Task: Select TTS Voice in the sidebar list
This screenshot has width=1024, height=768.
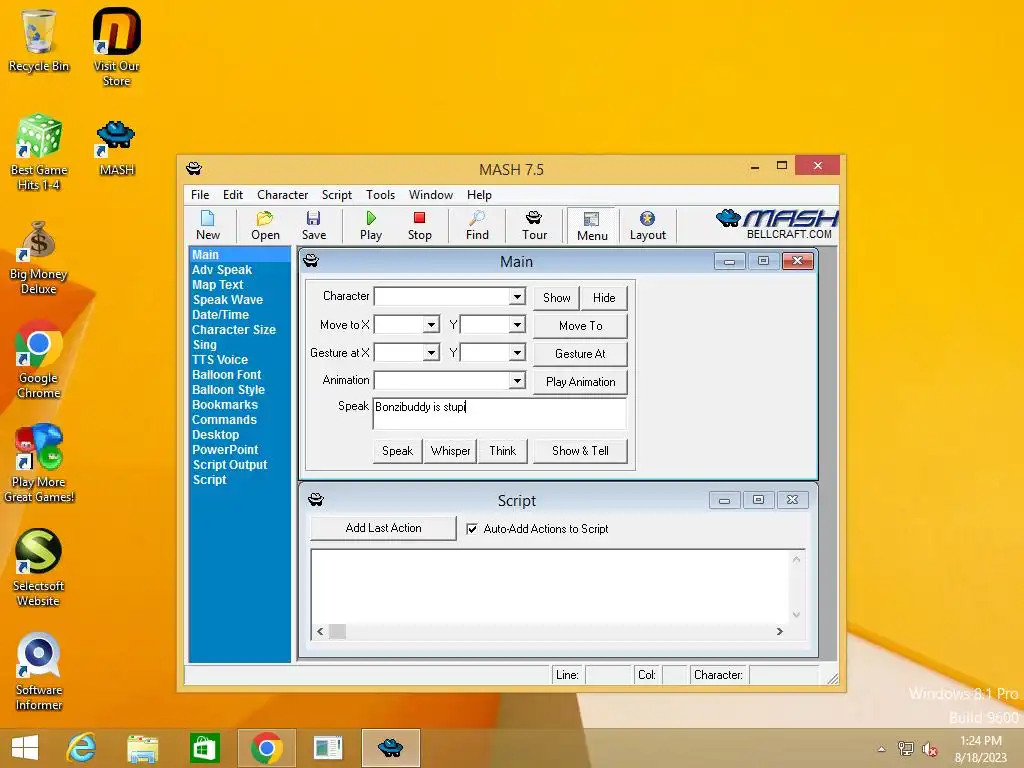Action: (x=219, y=360)
